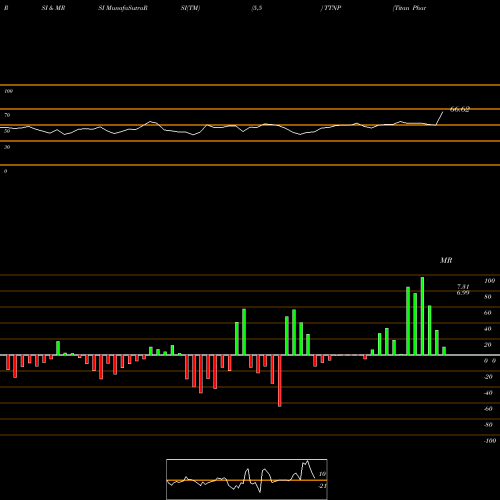The width and height of the screenshot is (500, 500).
Task: Click the MR axis label -60
Action: (488, 409)
